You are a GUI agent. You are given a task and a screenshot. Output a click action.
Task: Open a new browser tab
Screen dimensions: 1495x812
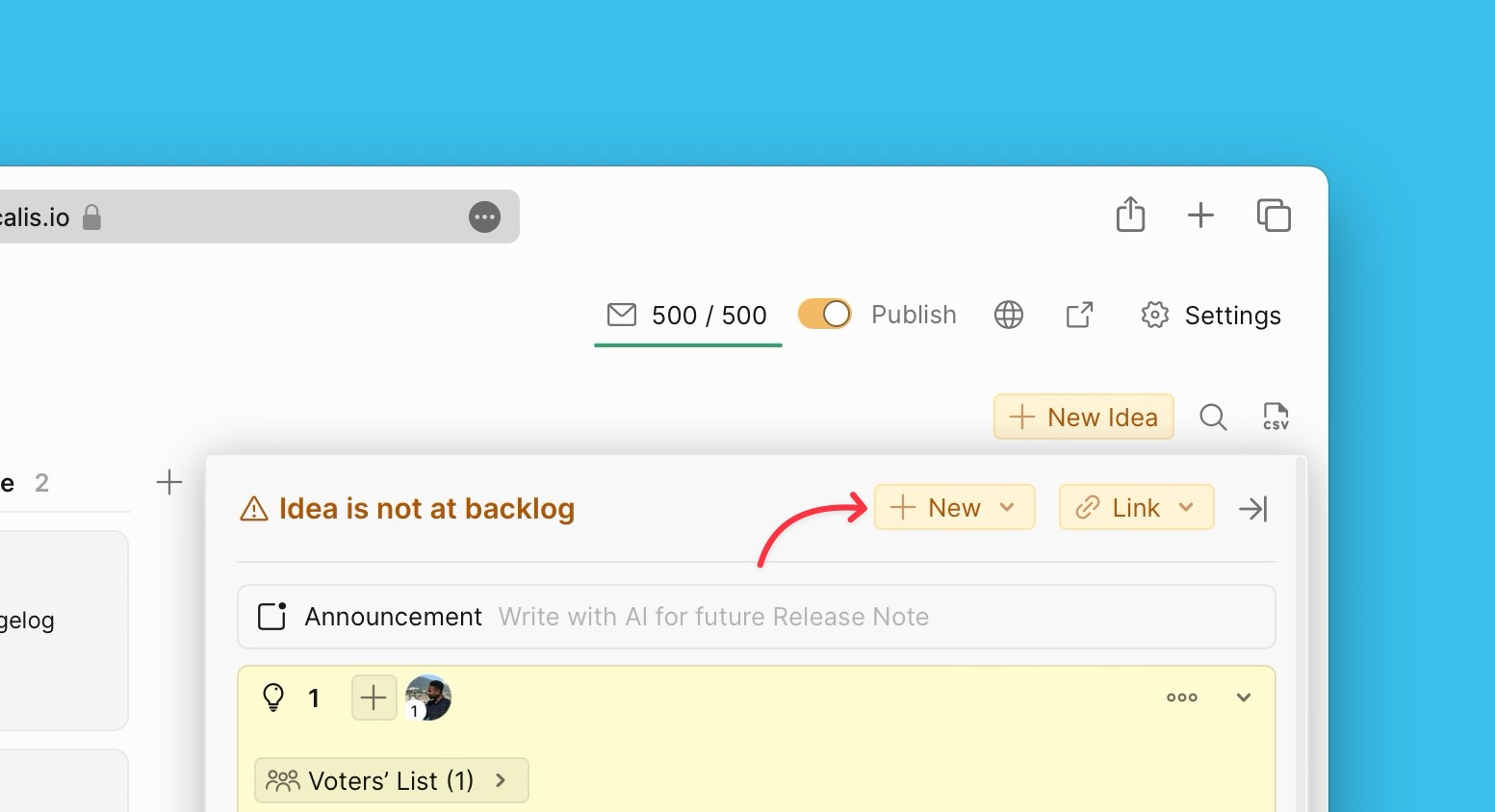tap(1200, 215)
